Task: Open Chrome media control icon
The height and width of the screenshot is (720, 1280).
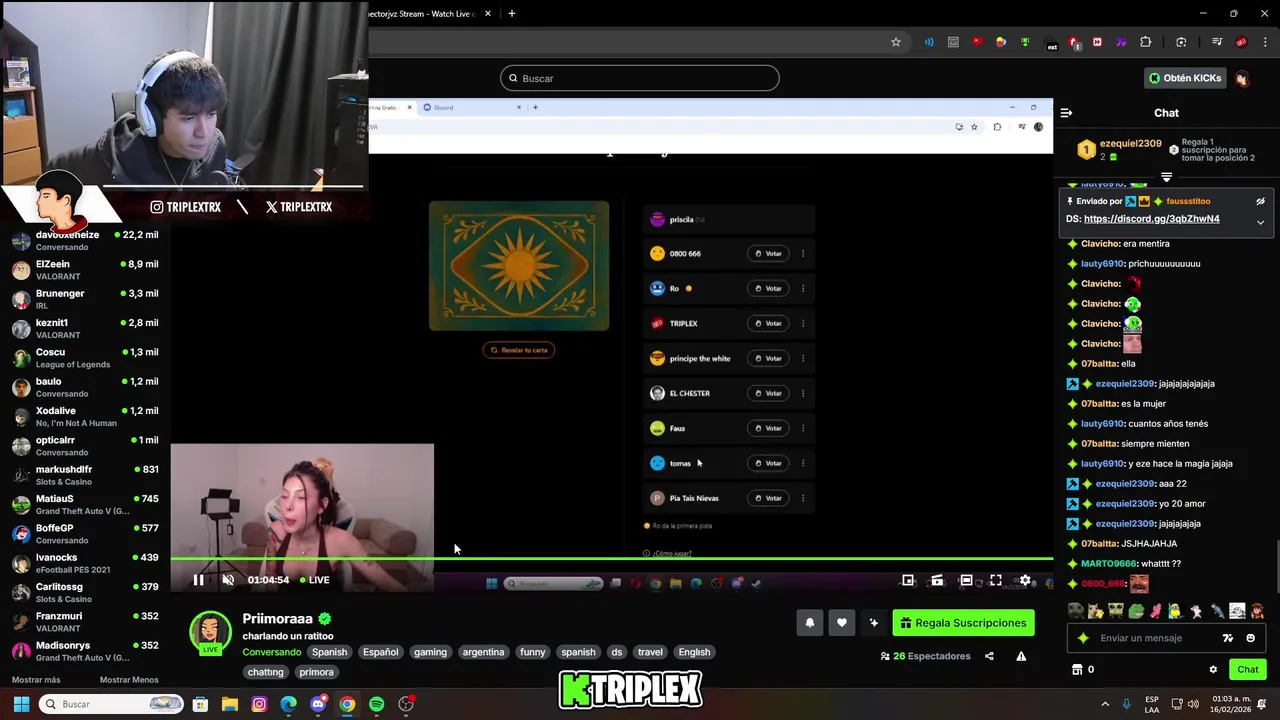Action: 1217,42
